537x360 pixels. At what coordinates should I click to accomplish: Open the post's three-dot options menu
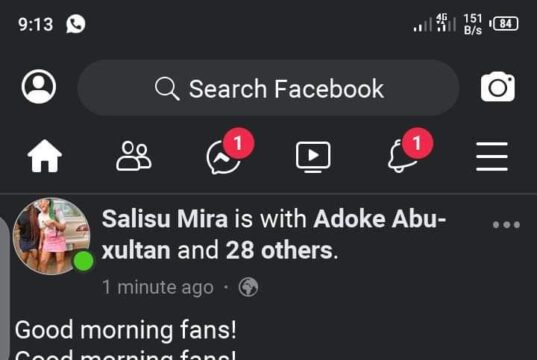click(x=506, y=225)
